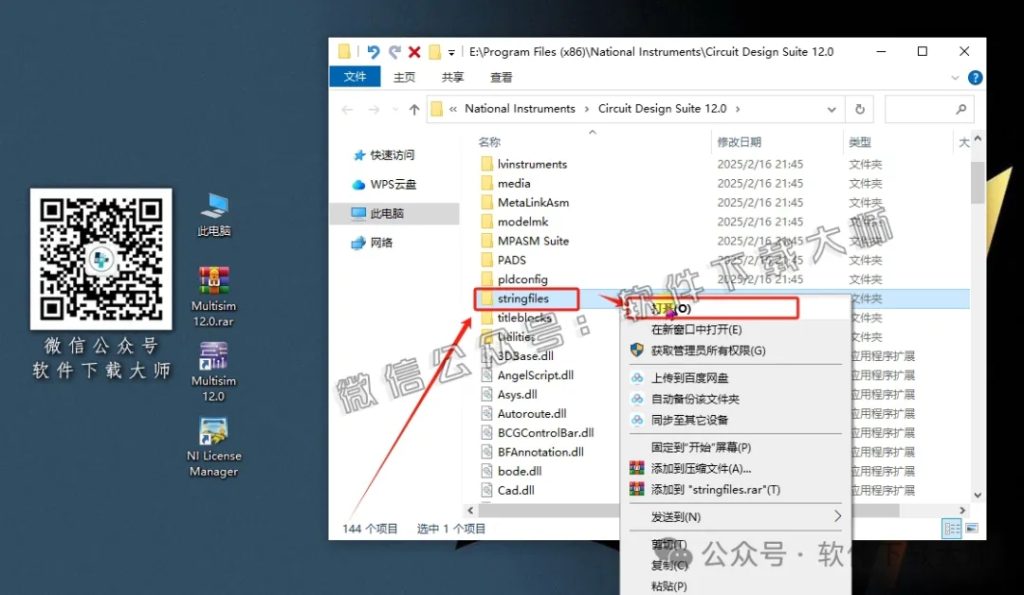Screen dimensions: 1024x595
Task: Click the up-arrow navigation icon
Action: pos(413,108)
